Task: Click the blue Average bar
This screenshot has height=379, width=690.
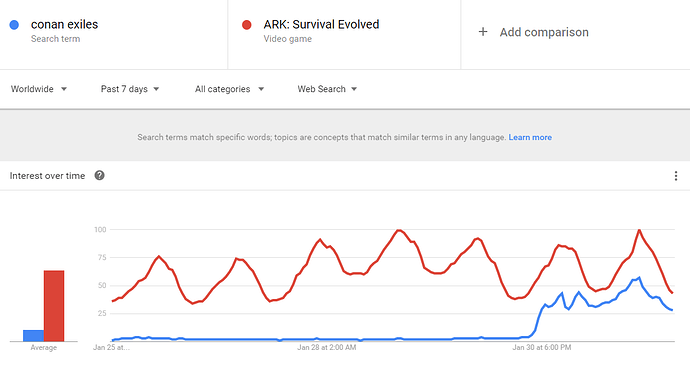Action: [x=33, y=336]
